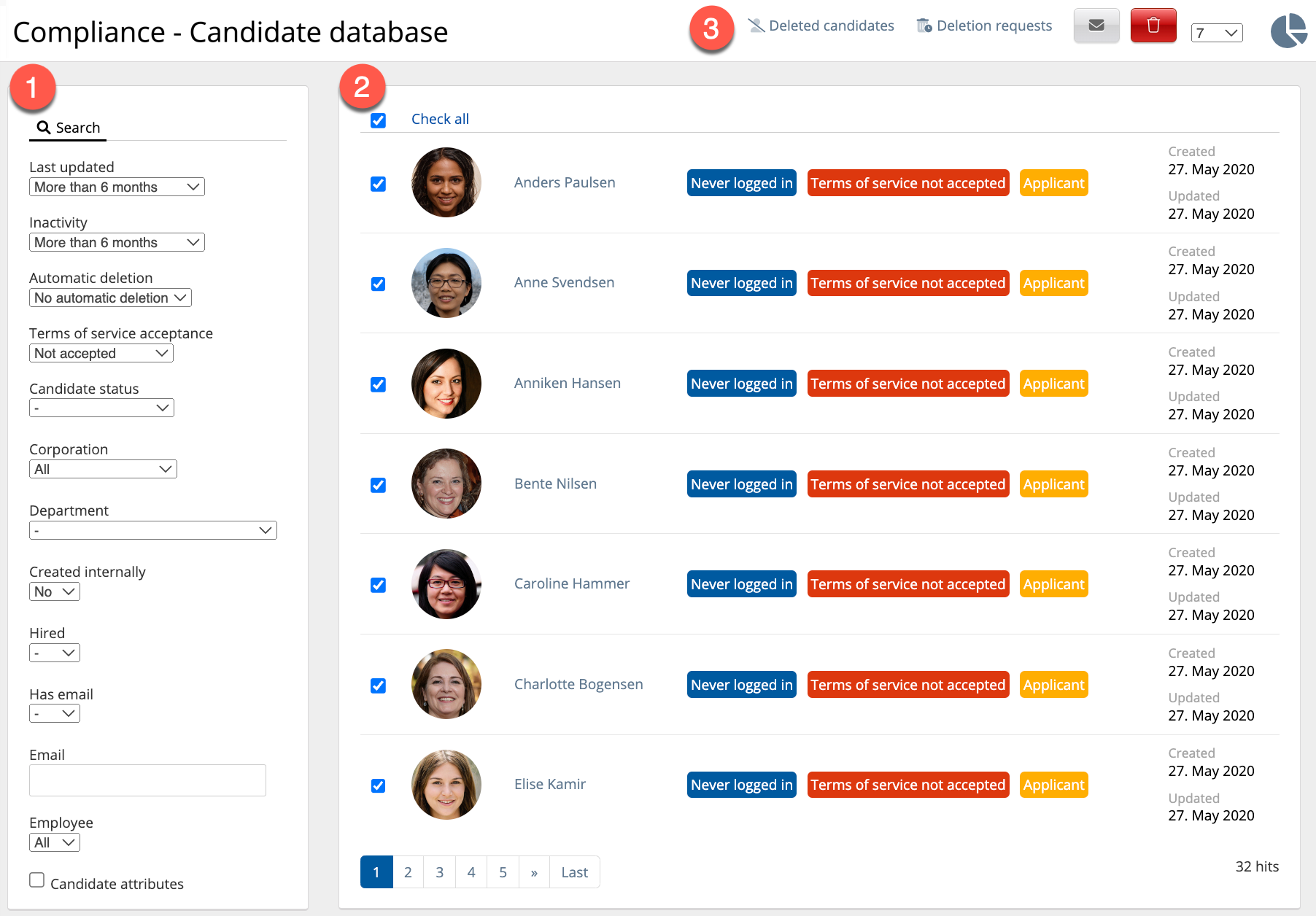Image resolution: width=1316 pixels, height=916 pixels.
Task: Go to page 3 of results
Action: click(439, 872)
